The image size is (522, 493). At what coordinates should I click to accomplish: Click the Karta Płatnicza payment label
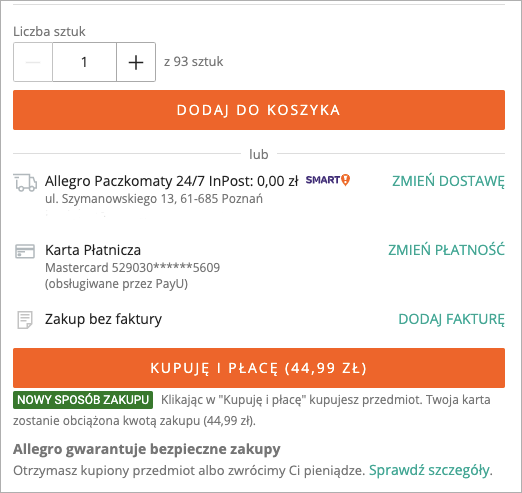tap(93, 250)
